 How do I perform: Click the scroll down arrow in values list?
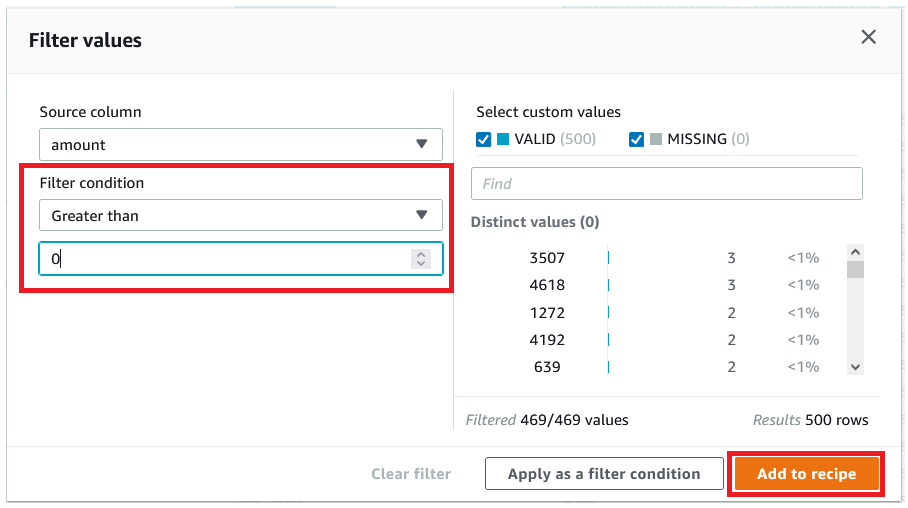click(x=855, y=367)
